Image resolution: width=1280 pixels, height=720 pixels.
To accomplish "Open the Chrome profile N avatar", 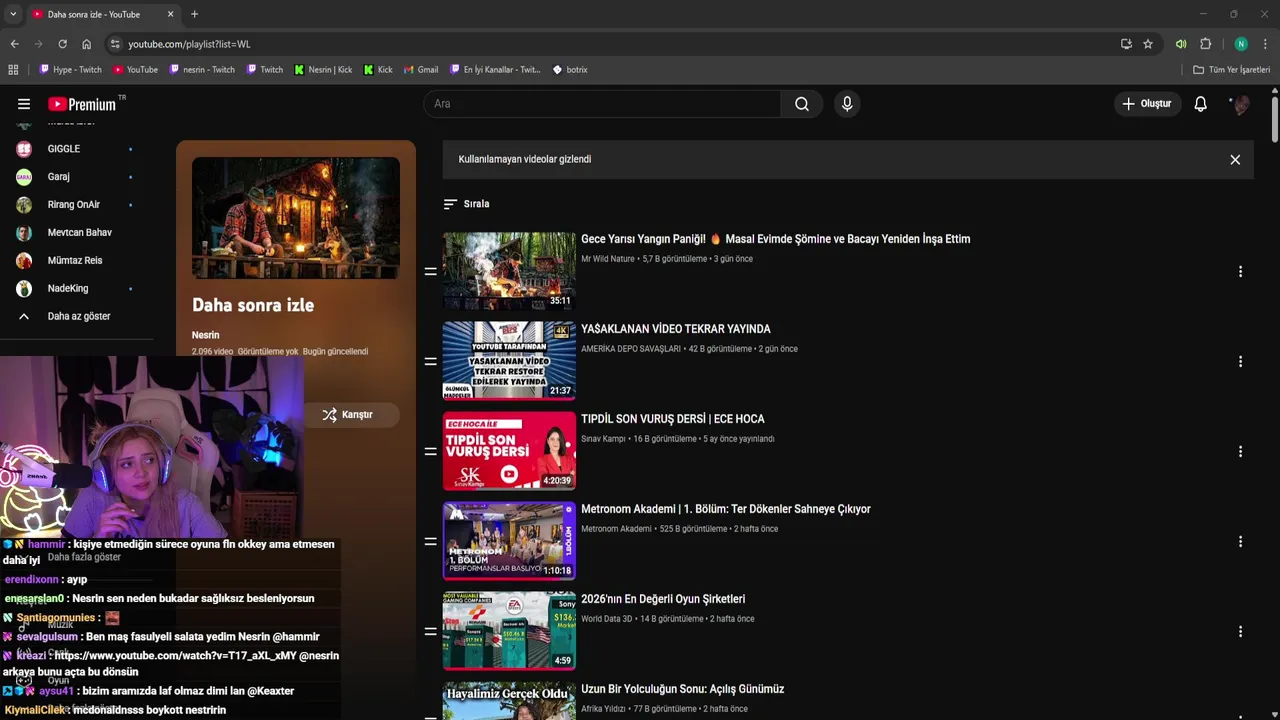I will tap(1241, 44).
